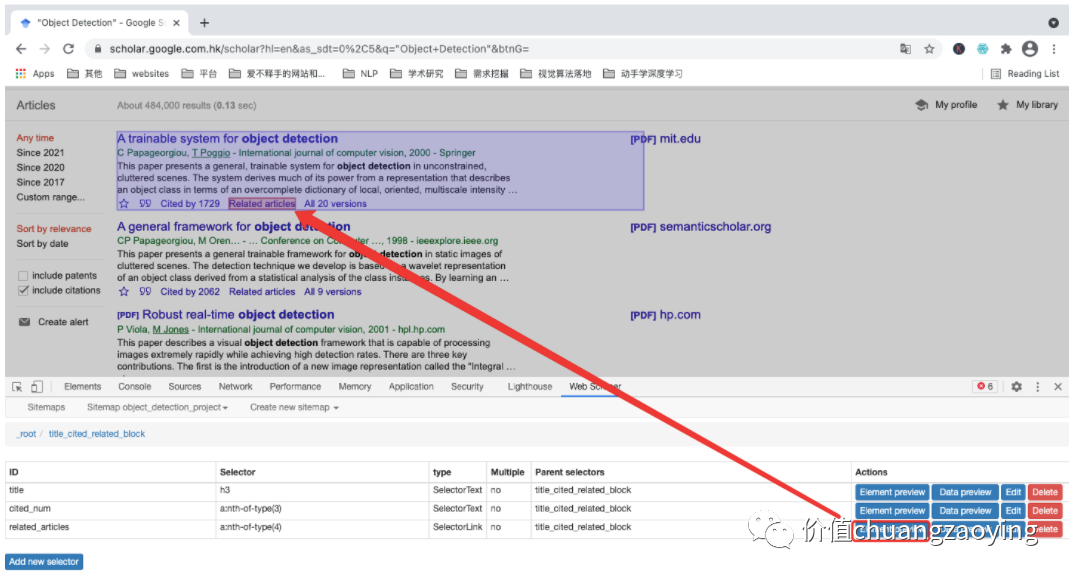Filter results Since 2020
1073x580 pixels.
[40, 168]
